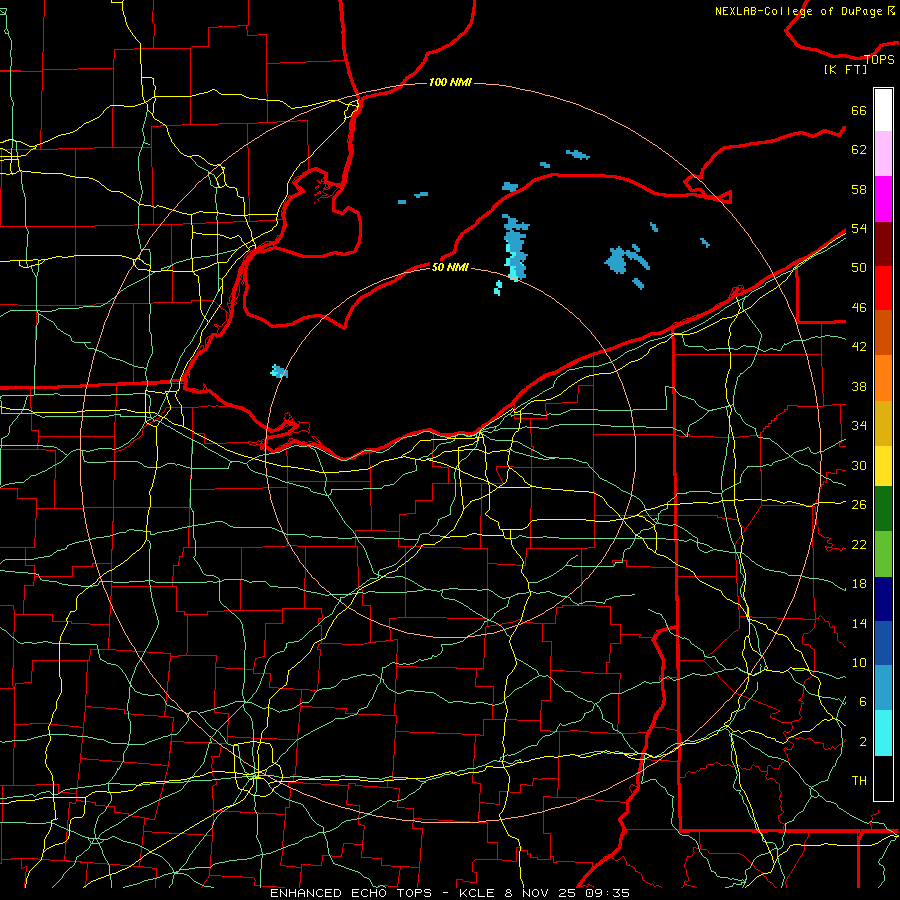Click the "100 NMI" range ring label

pos(450,83)
